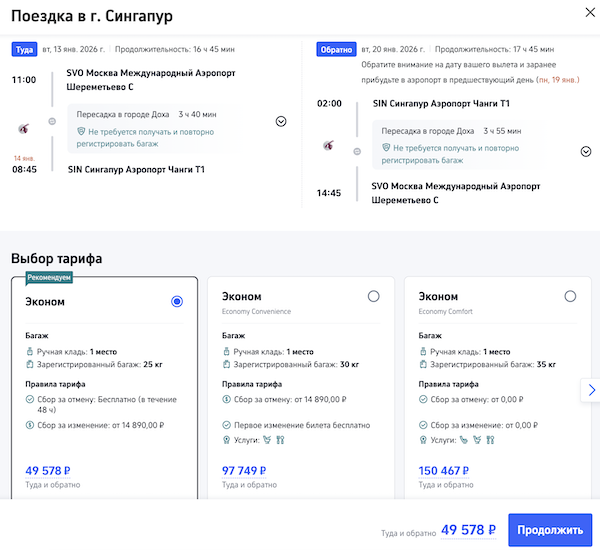
Task: Expand outbound flight Doha transfer details
Action: point(281,121)
